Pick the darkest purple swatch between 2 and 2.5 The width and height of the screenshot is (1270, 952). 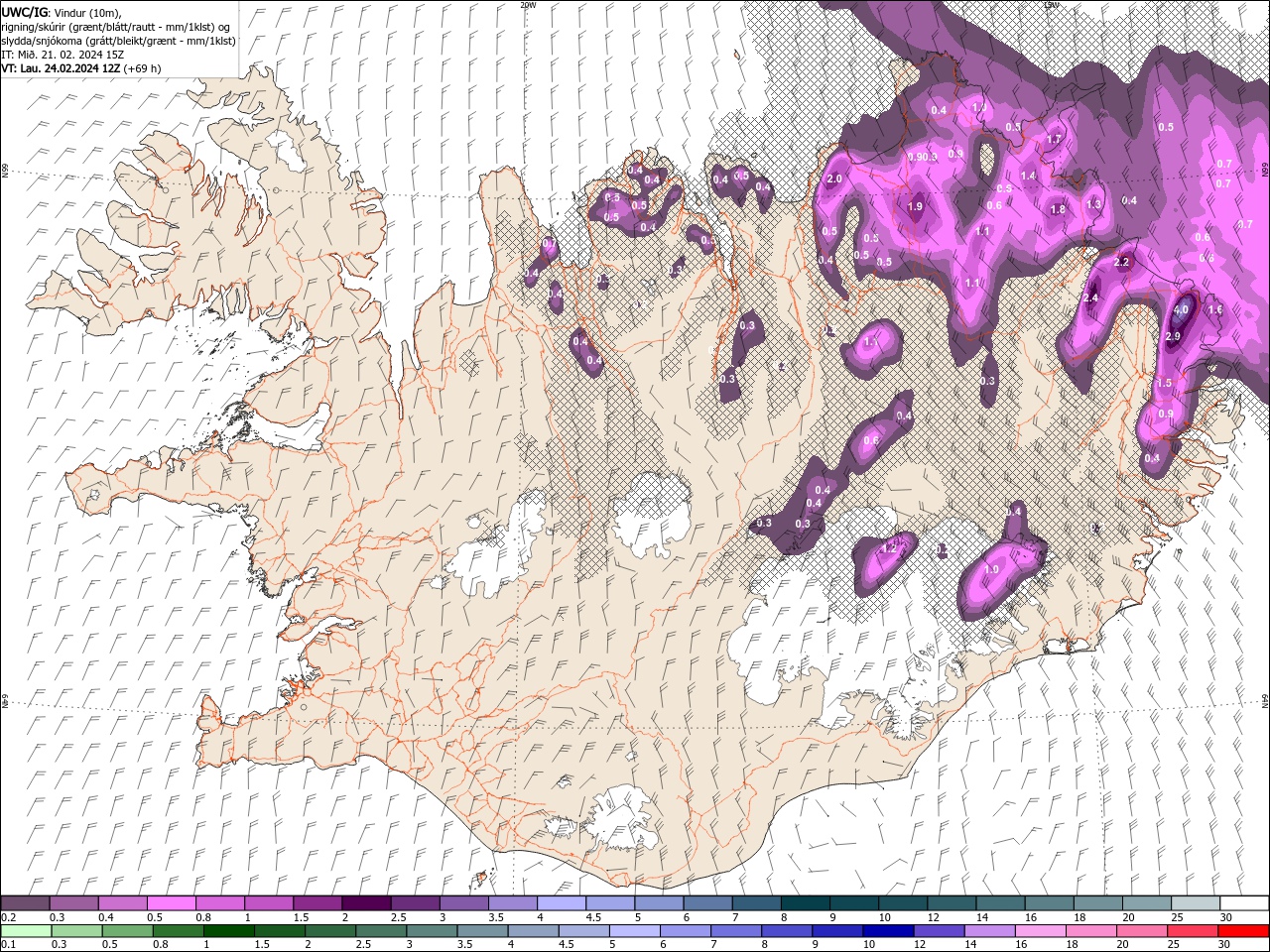pyautogui.click(x=365, y=903)
